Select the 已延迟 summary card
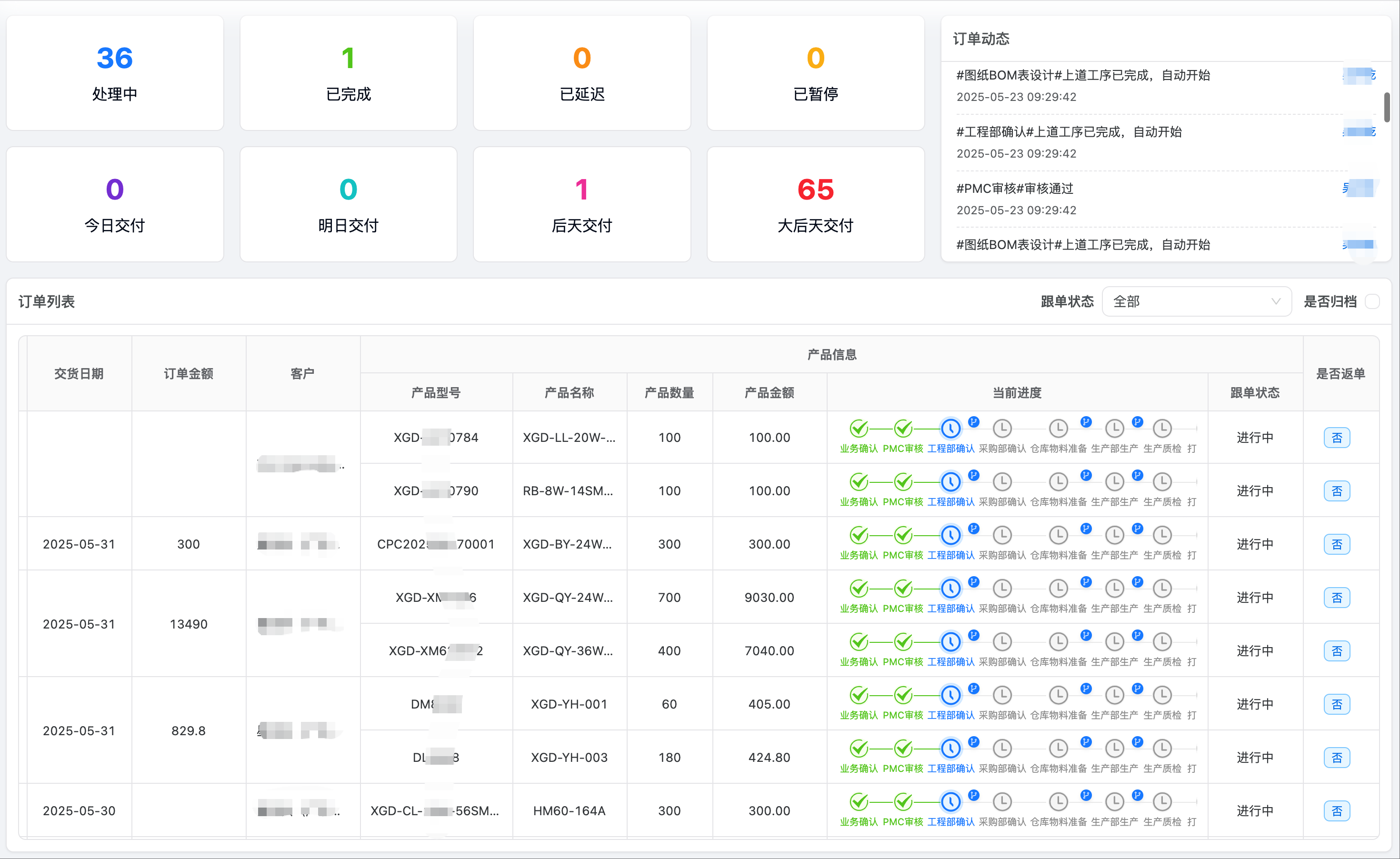This screenshot has width=1400, height=859. (582, 73)
